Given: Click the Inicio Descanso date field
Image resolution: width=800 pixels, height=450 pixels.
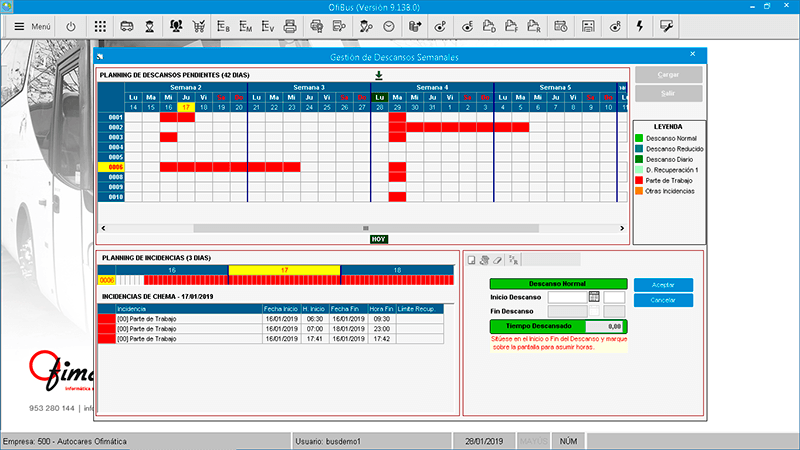Looking at the screenshot, I should click(566, 297).
